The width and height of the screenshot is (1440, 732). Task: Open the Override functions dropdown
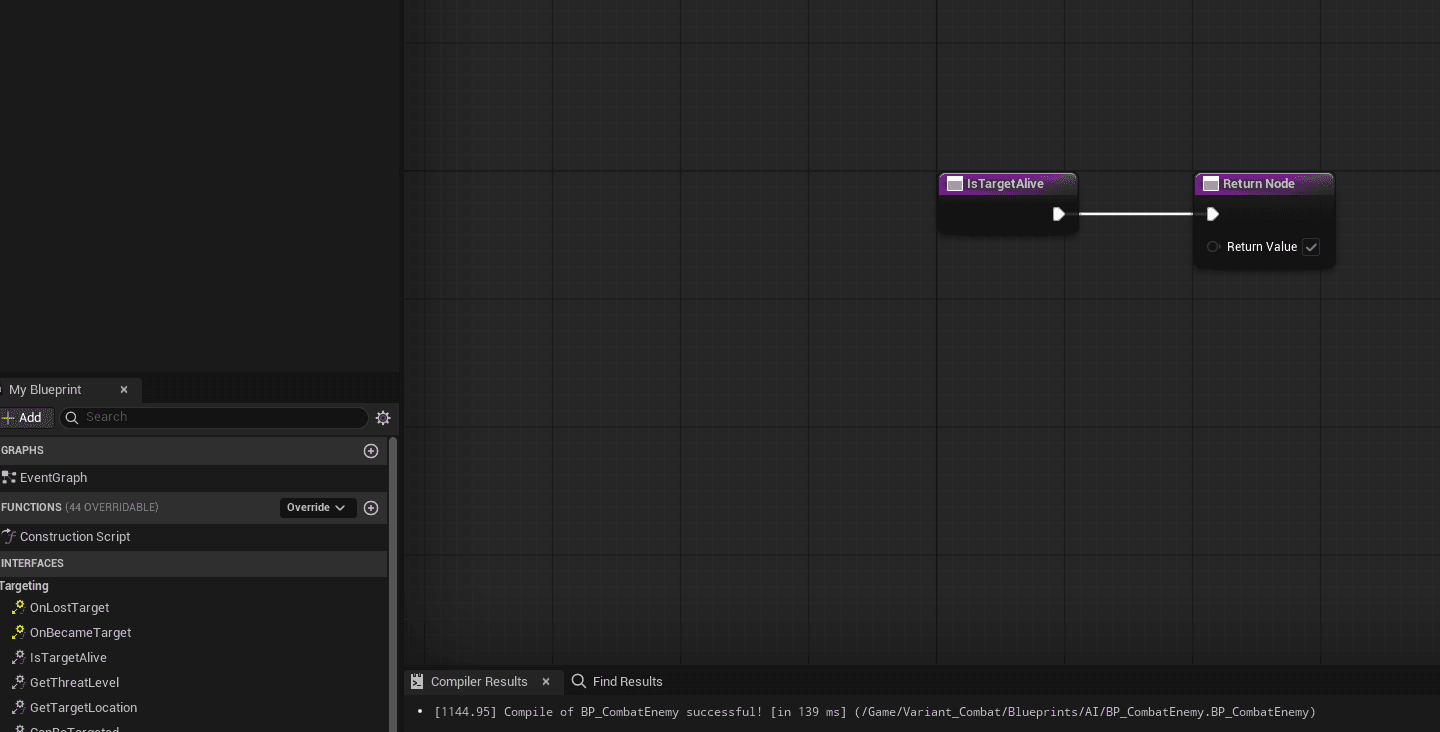(x=318, y=507)
